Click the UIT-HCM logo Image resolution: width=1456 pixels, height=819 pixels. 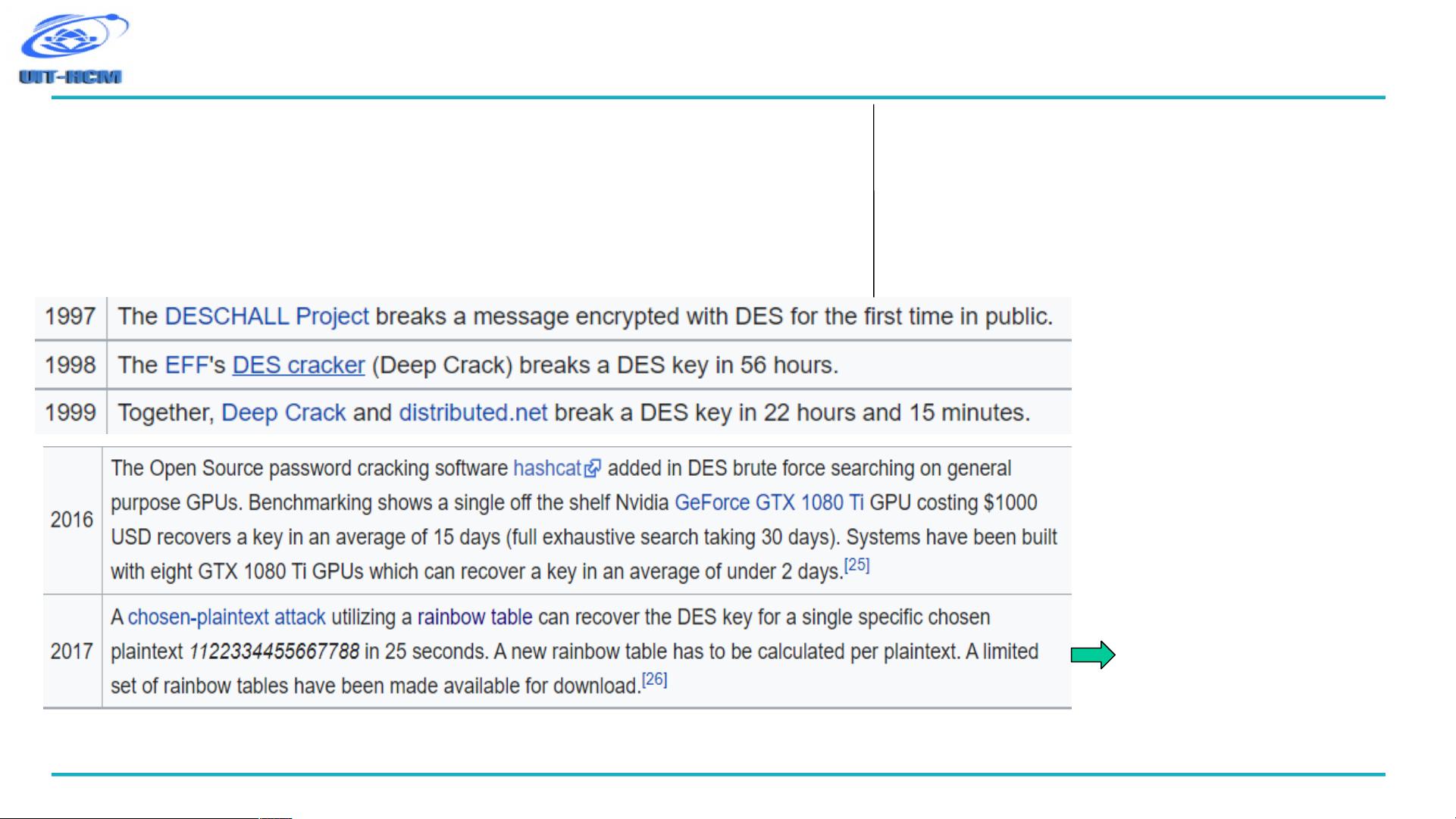74,48
